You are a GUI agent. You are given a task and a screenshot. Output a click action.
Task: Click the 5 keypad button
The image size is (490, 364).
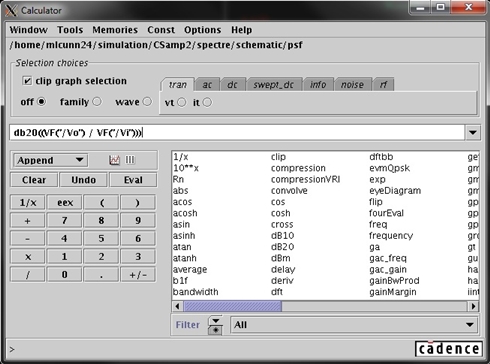coord(101,238)
